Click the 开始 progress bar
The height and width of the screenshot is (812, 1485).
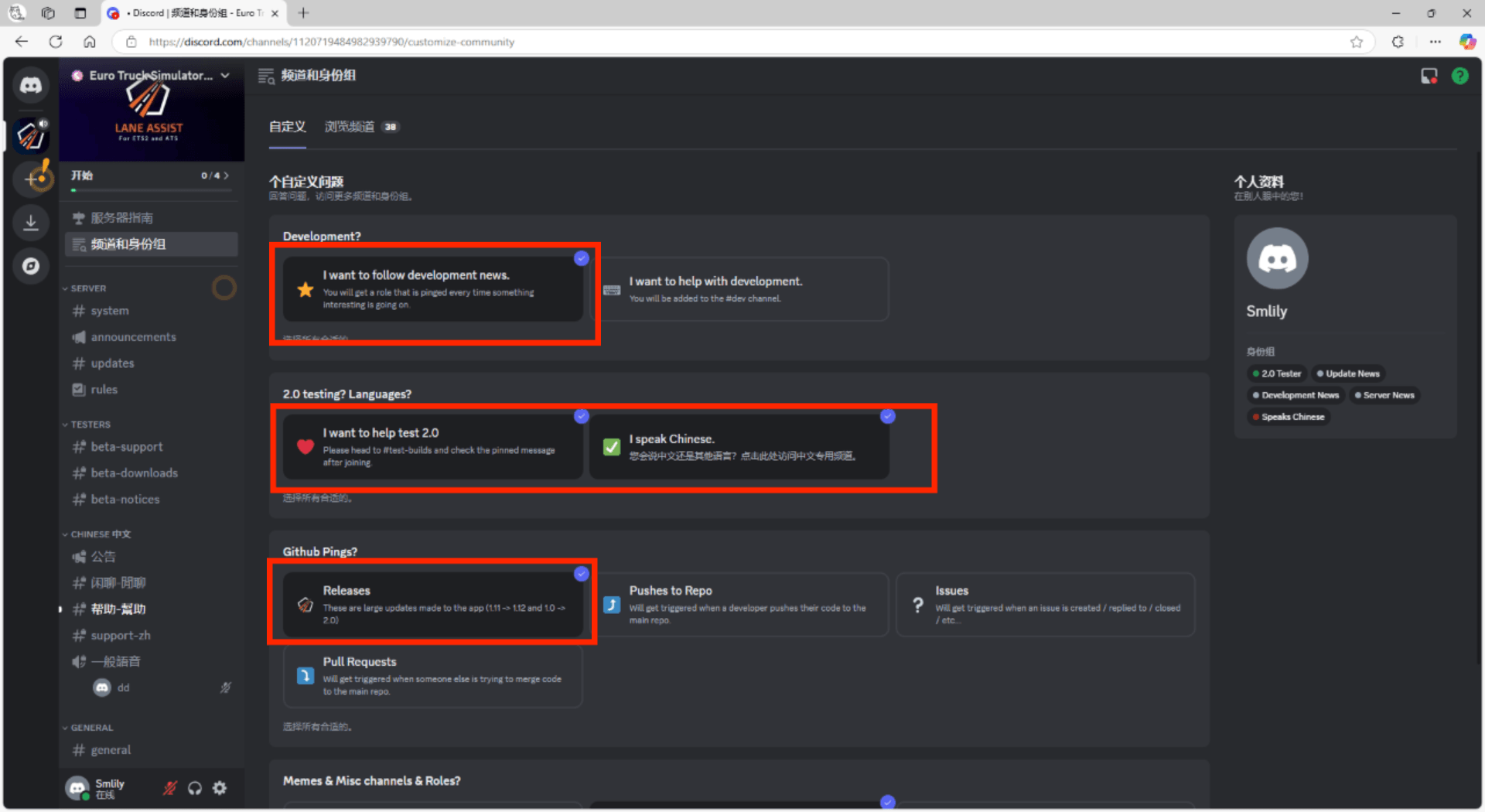(x=151, y=190)
